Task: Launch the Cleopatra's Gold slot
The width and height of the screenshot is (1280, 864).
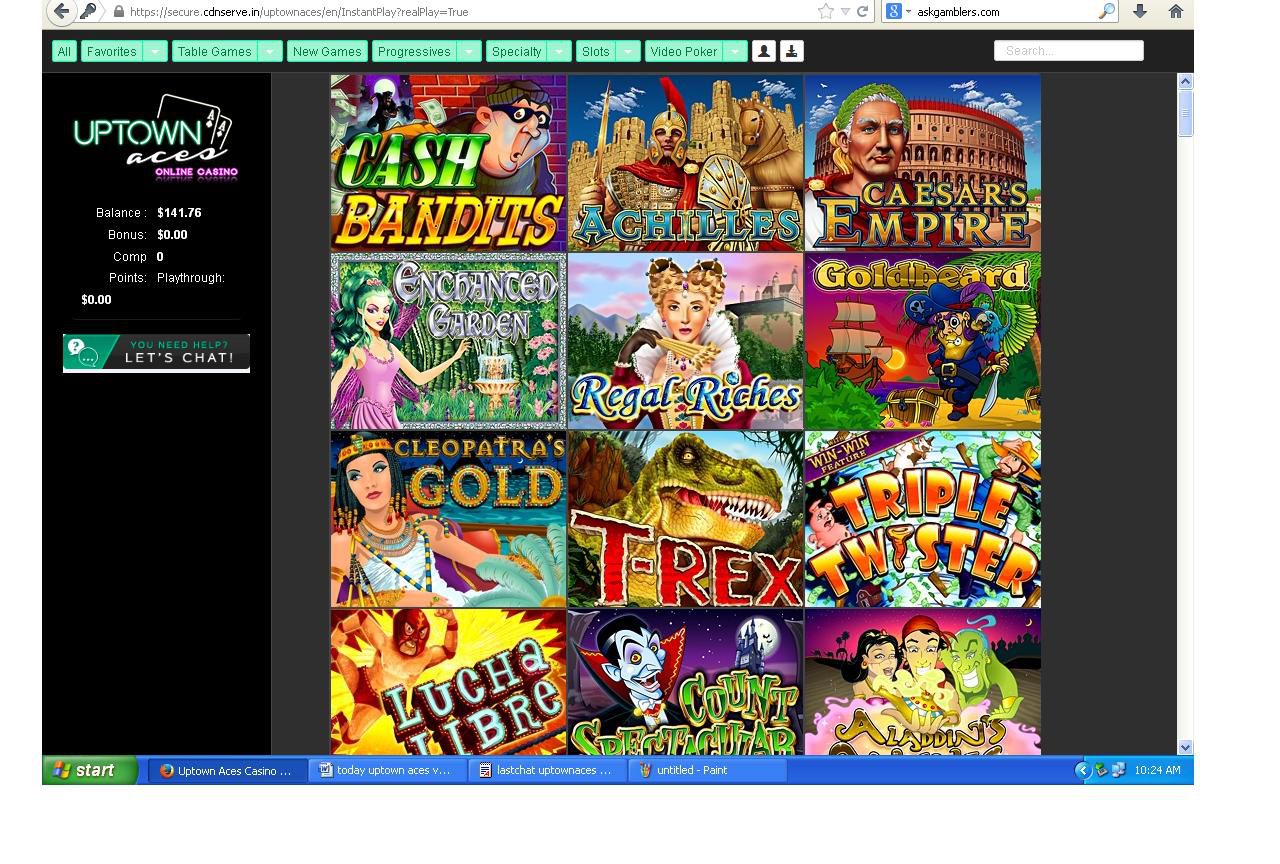Action: 448,519
